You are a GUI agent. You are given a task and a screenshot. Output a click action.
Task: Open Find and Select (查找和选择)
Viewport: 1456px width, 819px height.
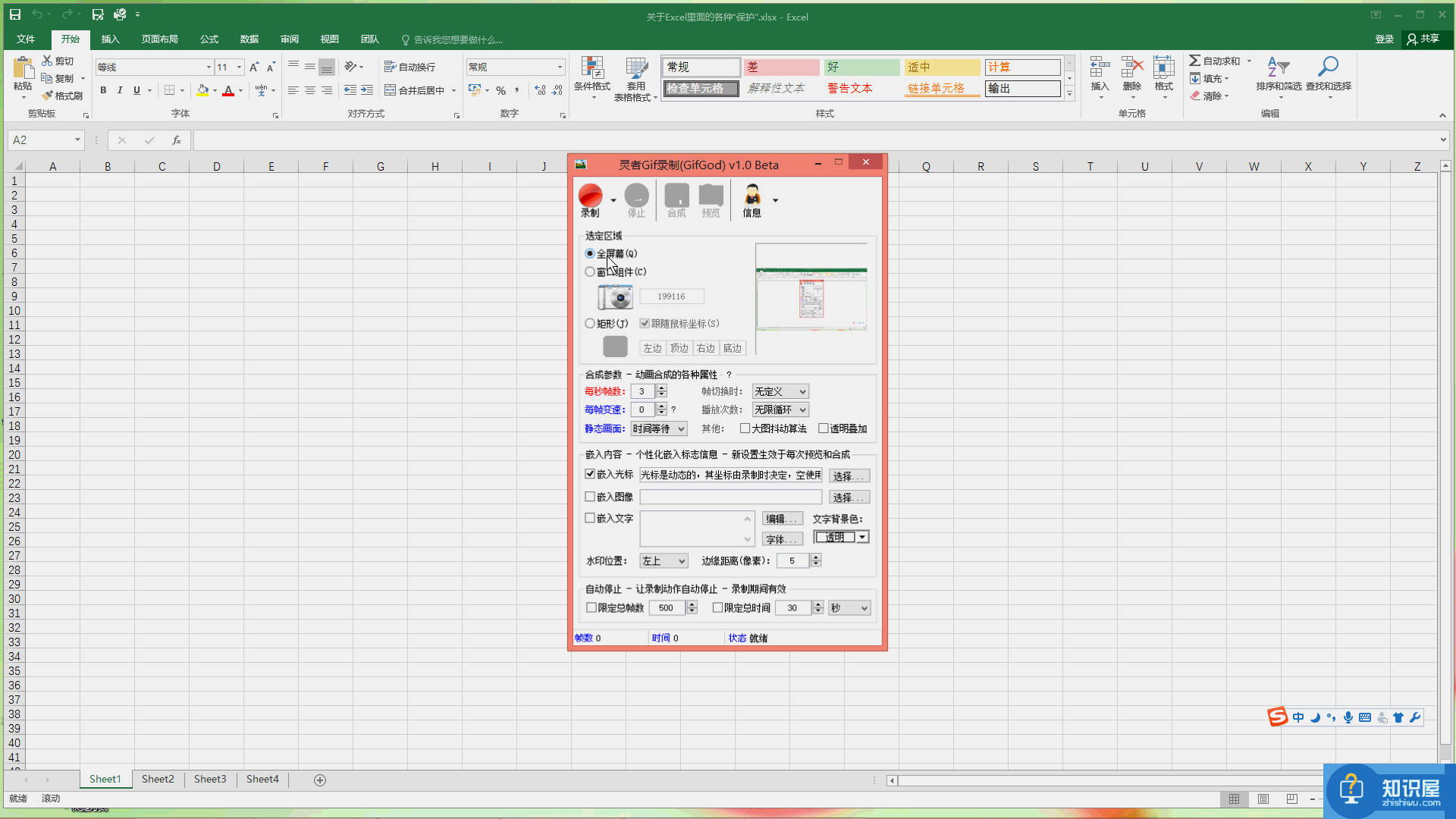click(x=1328, y=76)
